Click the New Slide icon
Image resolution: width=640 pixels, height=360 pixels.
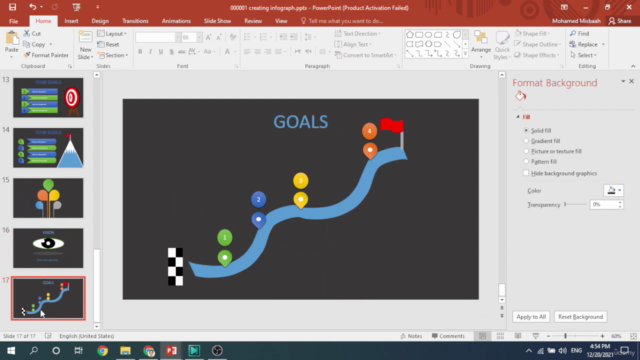coord(85,37)
